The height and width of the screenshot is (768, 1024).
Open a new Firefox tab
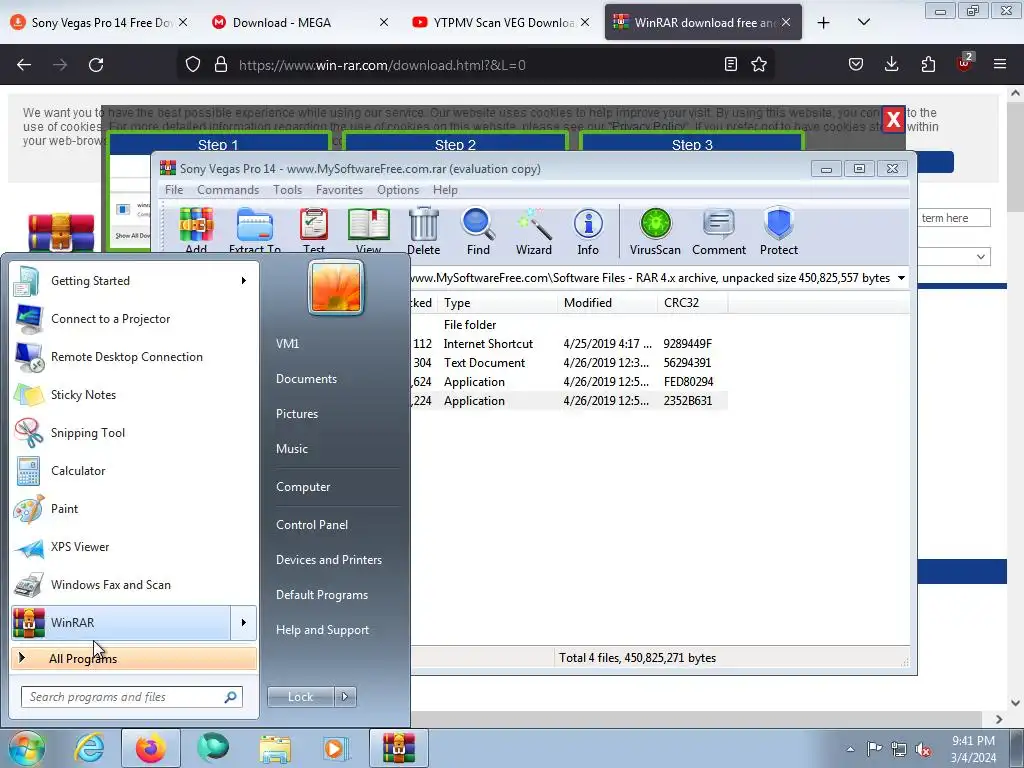coord(824,23)
